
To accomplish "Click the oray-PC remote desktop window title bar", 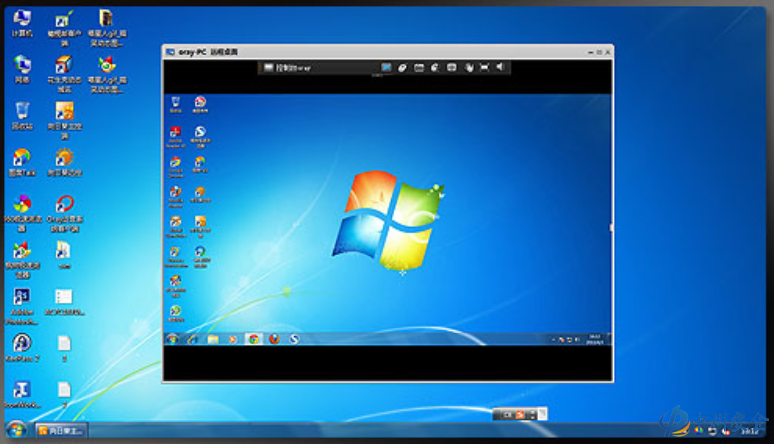I will (387, 52).
